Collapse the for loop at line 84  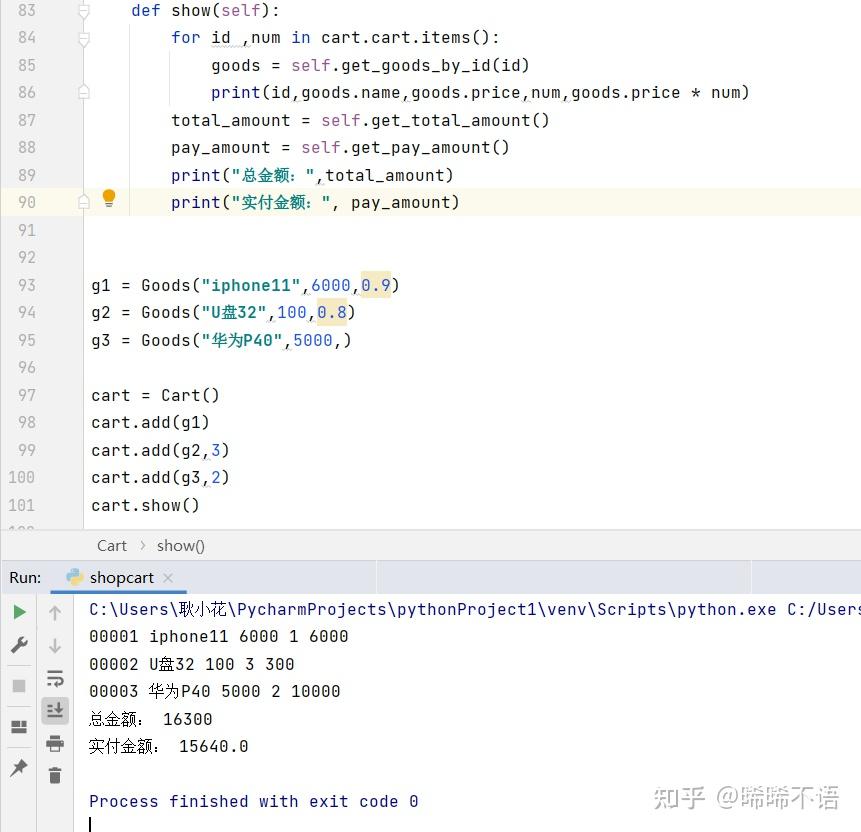point(84,36)
